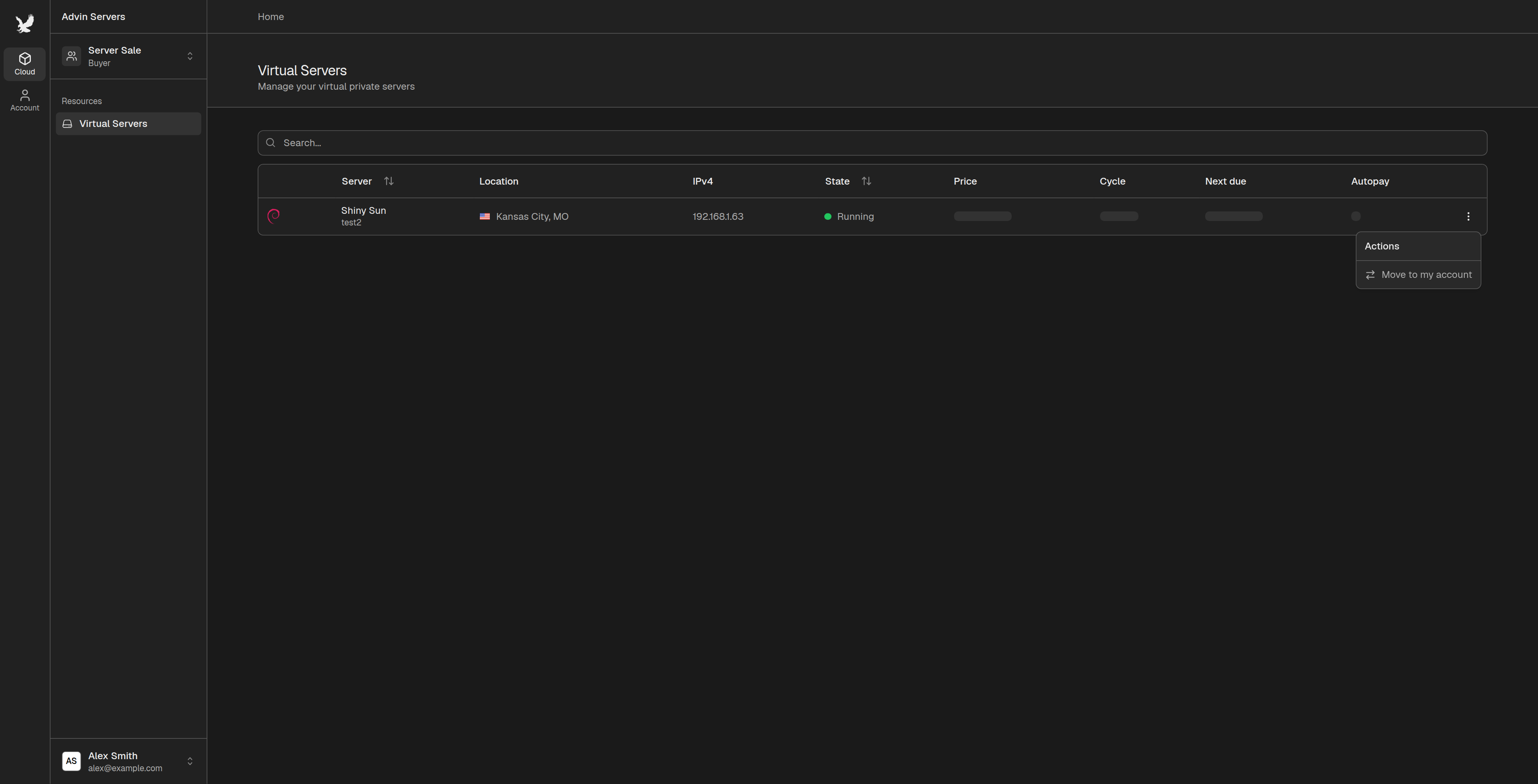Screen dimensions: 1538x784
Task: Click the Server Sale team icon
Action: pos(72,56)
